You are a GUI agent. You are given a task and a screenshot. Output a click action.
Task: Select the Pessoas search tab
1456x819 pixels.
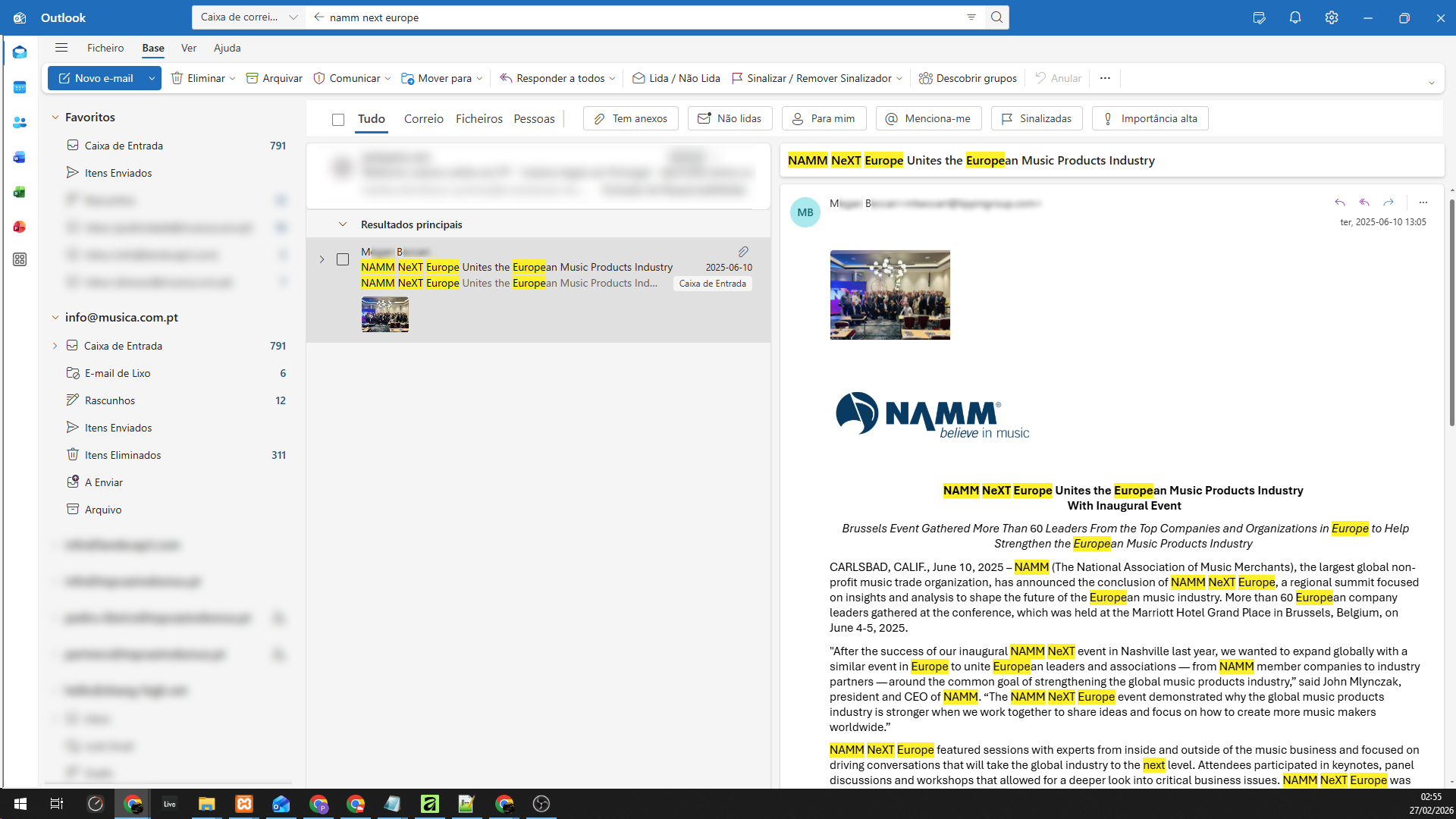[535, 118]
